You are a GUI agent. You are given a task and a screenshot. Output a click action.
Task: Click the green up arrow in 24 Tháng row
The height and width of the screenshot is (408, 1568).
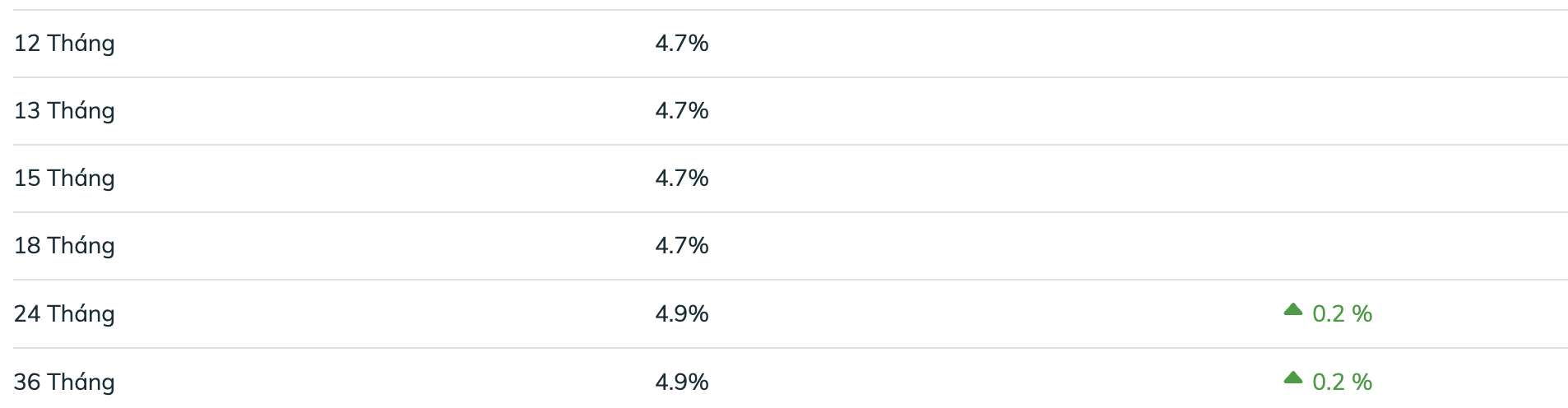(x=1292, y=310)
